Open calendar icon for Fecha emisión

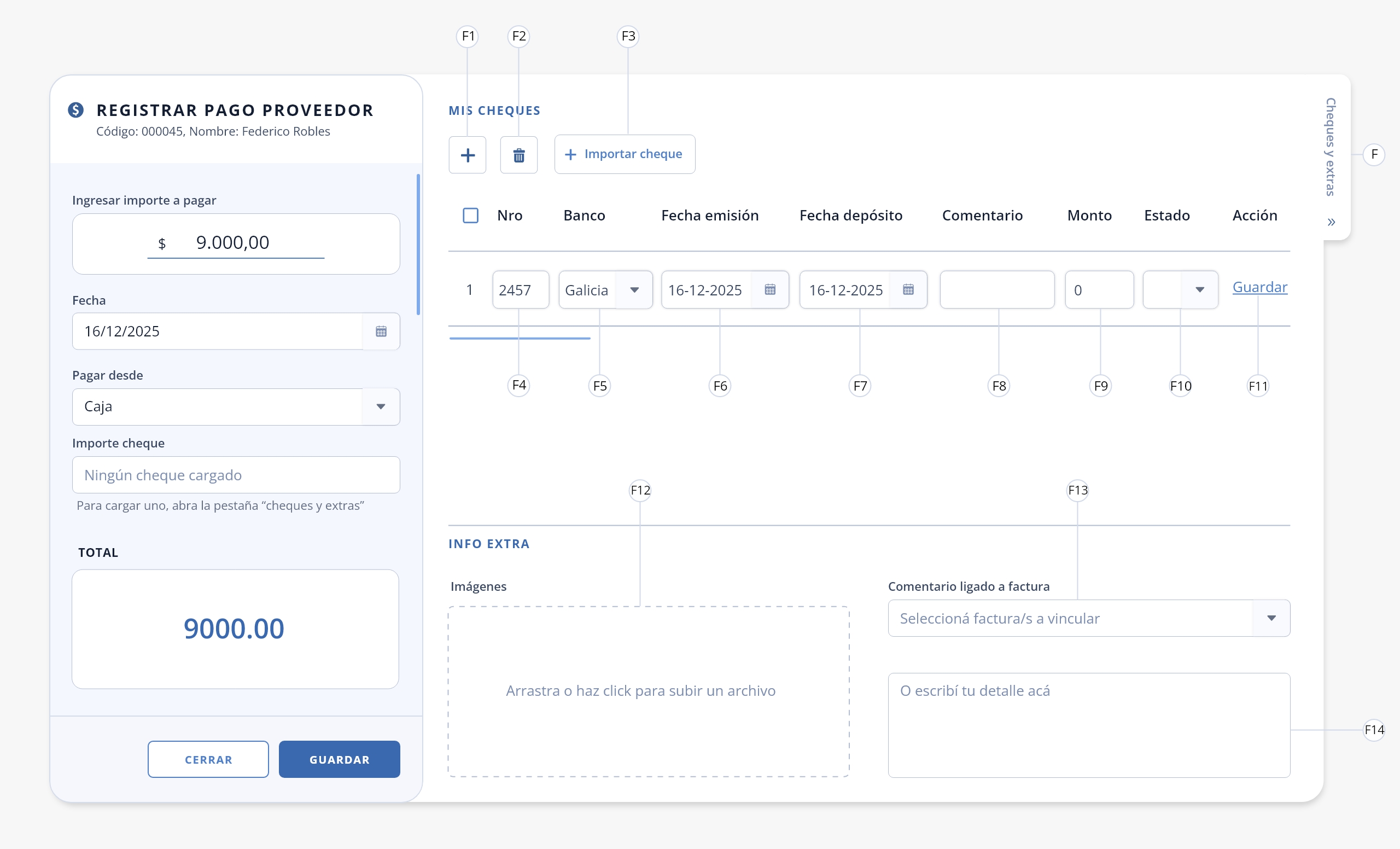coord(770,290)
